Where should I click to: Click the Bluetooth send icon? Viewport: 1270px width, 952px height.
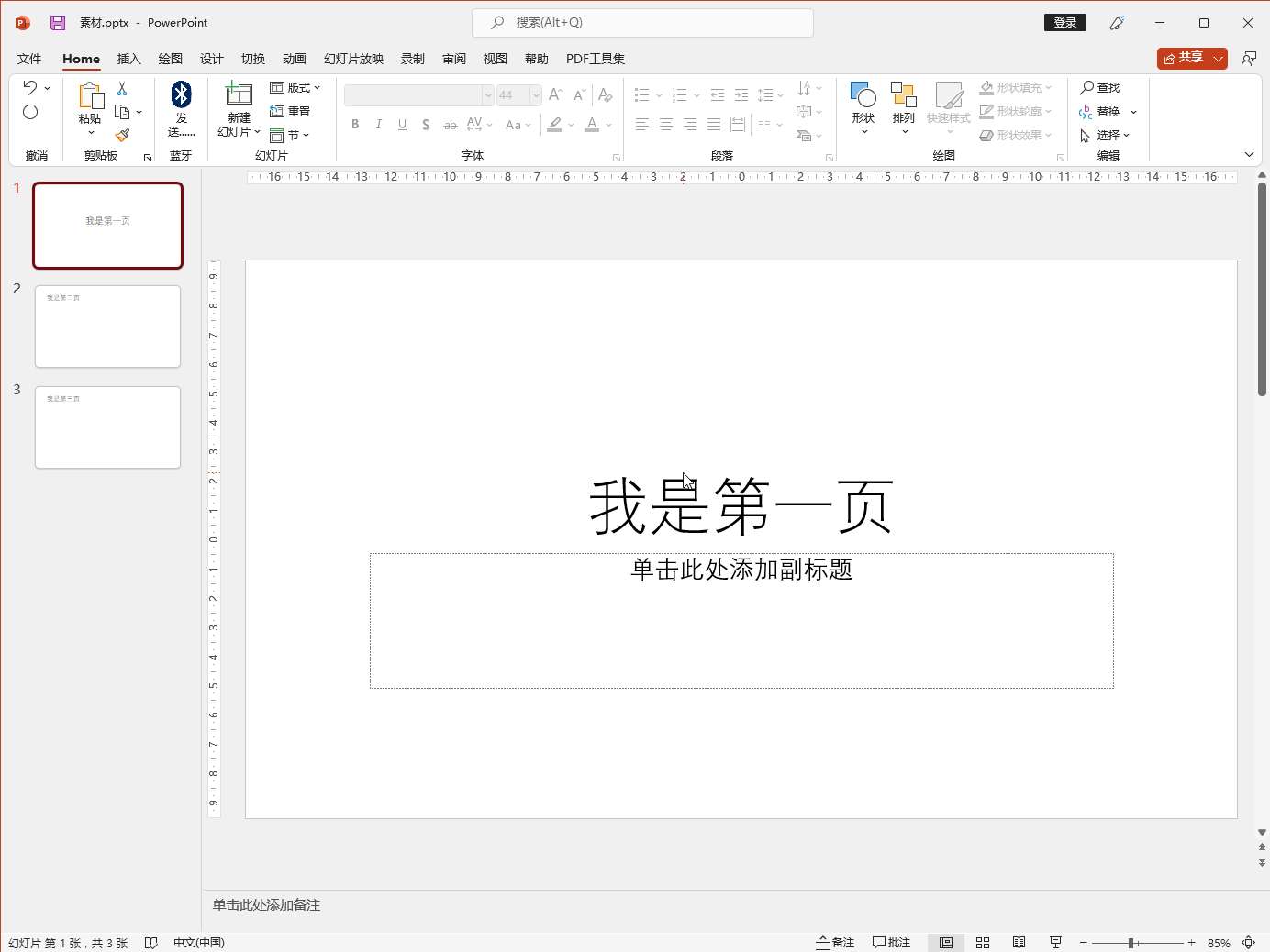(x=181, y=94)
